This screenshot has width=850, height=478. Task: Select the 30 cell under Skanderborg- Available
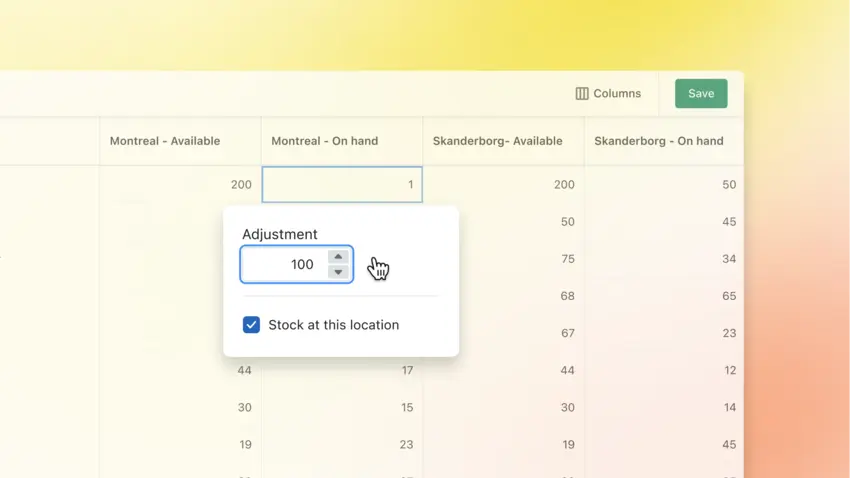[504, 408]
